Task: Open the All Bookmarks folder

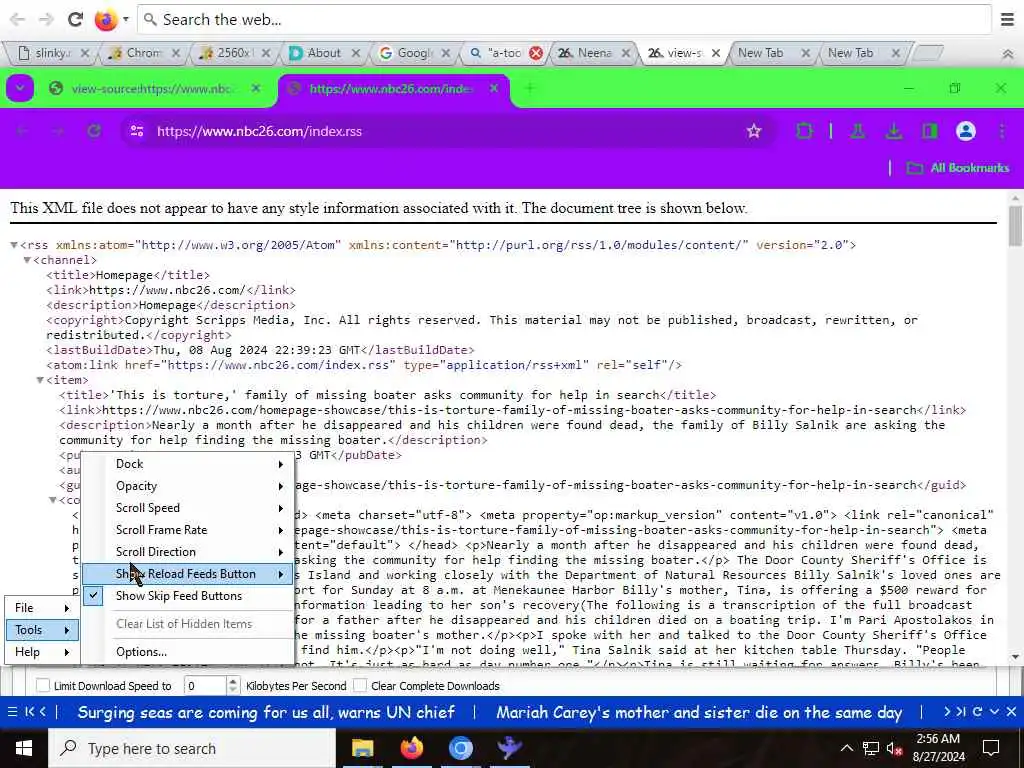Action: click(958, 168)
